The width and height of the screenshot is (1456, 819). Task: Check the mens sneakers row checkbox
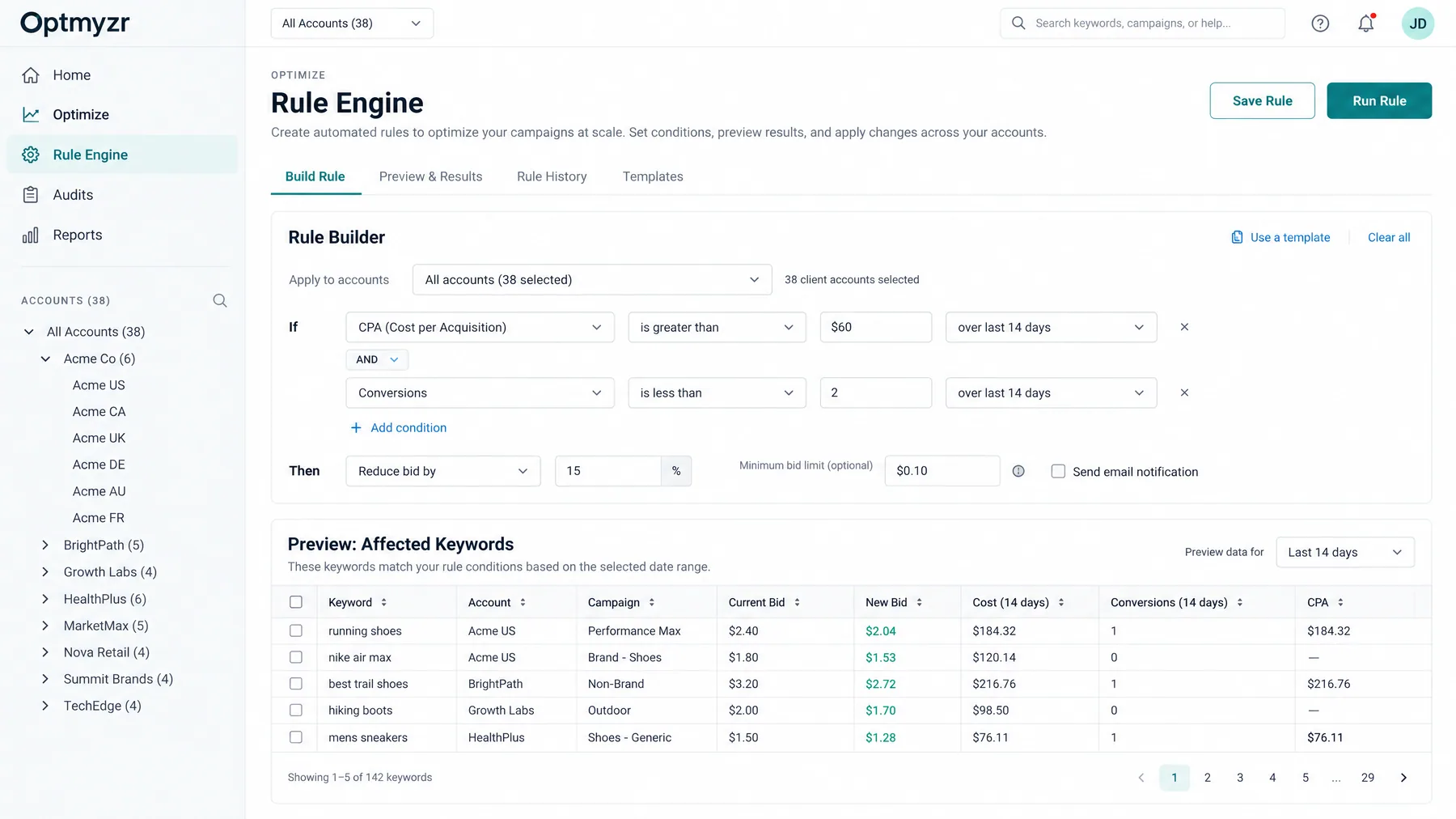coord(296,737)
